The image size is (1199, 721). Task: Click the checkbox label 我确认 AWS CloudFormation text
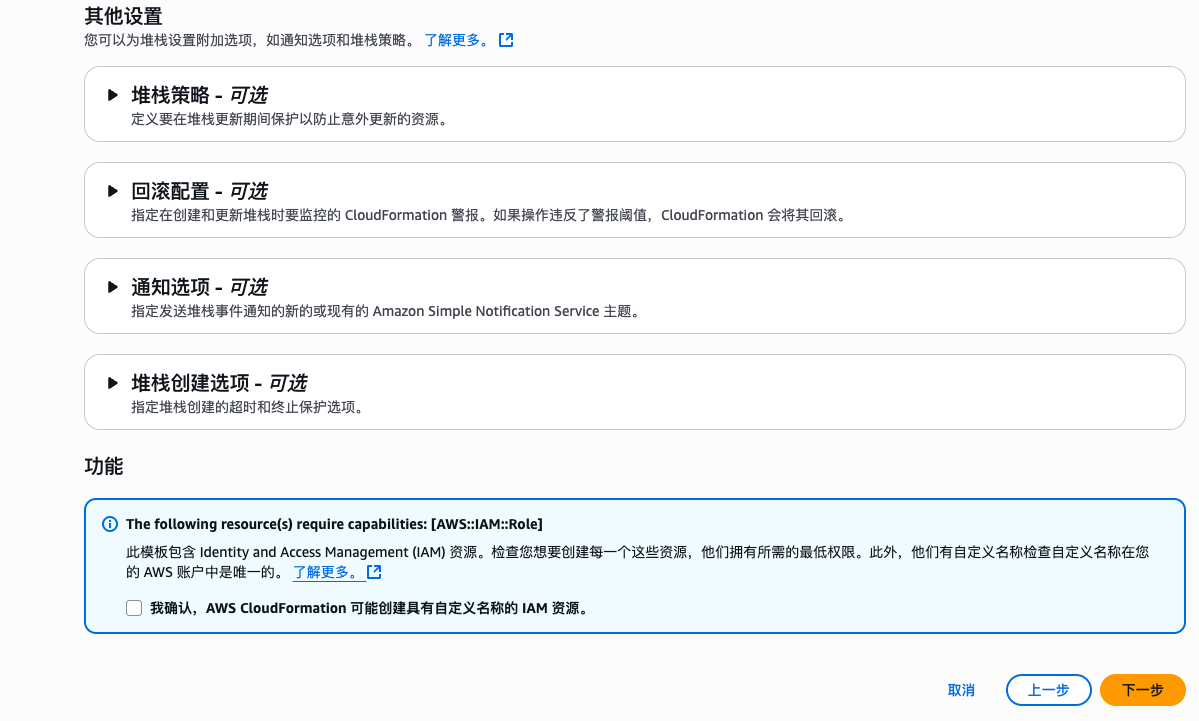pos(371,608)
